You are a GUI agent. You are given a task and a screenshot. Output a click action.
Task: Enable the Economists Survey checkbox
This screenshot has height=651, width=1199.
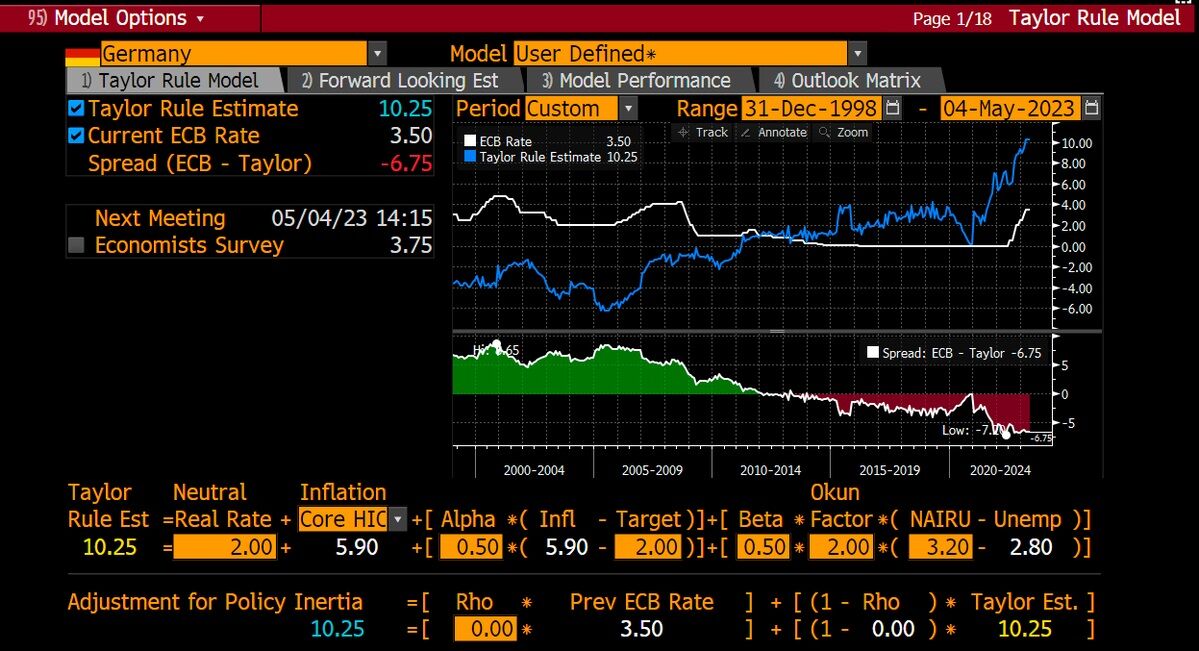tap(76, 246)
